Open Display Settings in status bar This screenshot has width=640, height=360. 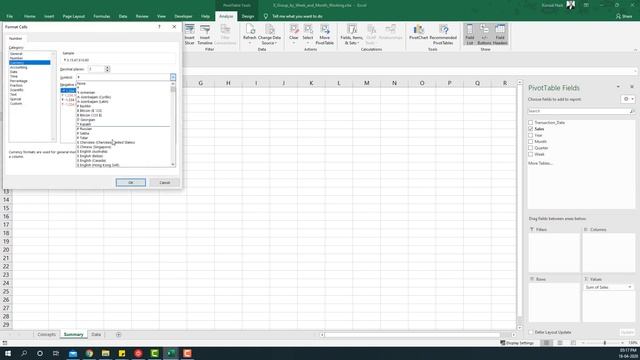click(517, 343)
